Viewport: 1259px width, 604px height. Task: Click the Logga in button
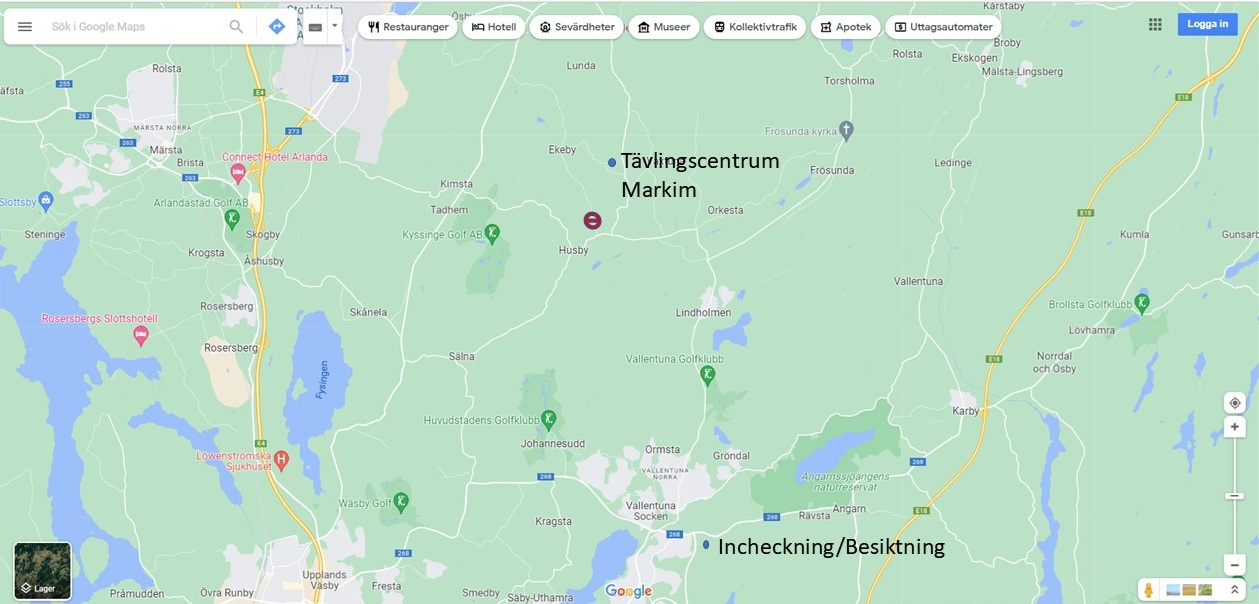click(x=1207, y=24)
